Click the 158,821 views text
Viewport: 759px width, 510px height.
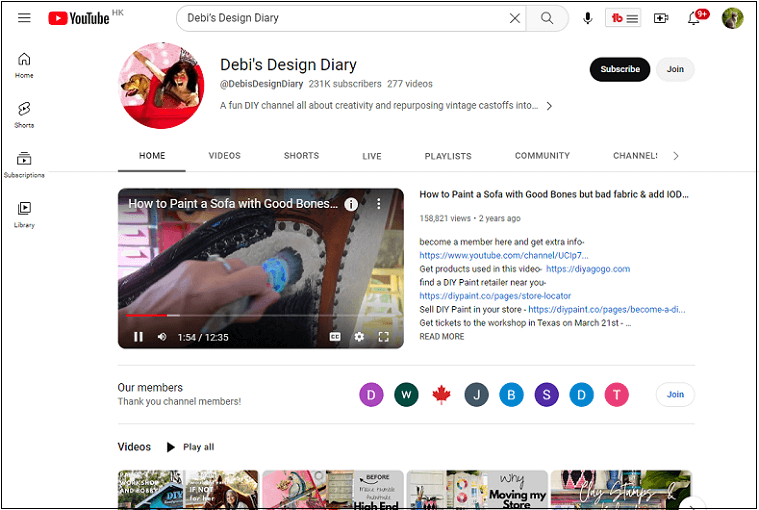pyautogui.click(x=445, y=219)
